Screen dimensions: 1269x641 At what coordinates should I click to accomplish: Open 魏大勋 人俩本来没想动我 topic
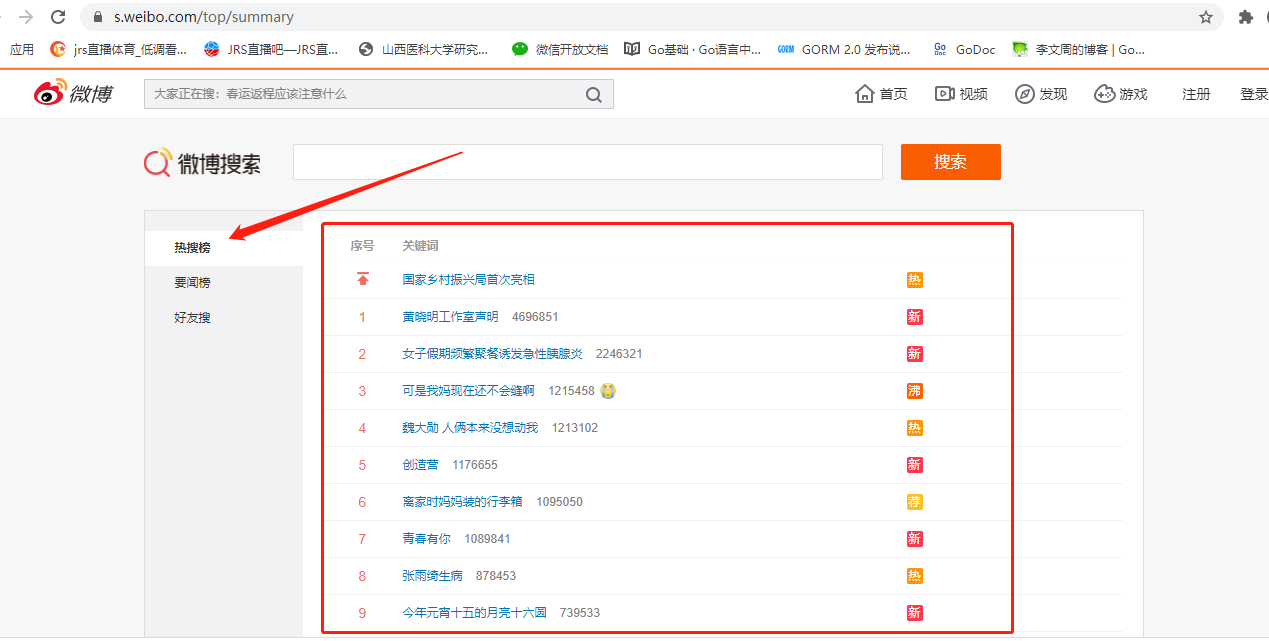[x=470, y=428]
